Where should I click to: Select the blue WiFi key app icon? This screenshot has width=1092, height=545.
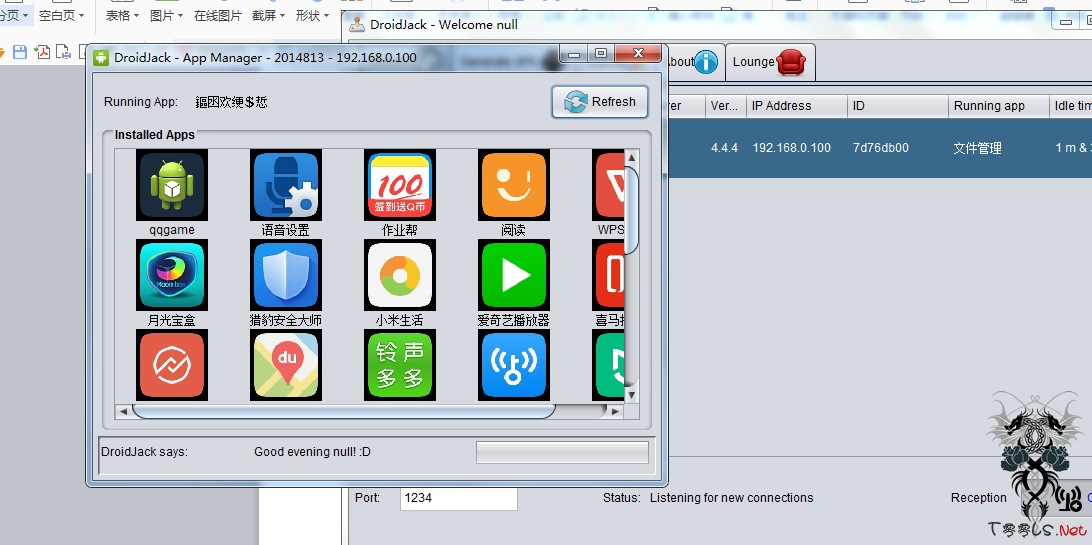pyautogui.click(x=514, y=365)
